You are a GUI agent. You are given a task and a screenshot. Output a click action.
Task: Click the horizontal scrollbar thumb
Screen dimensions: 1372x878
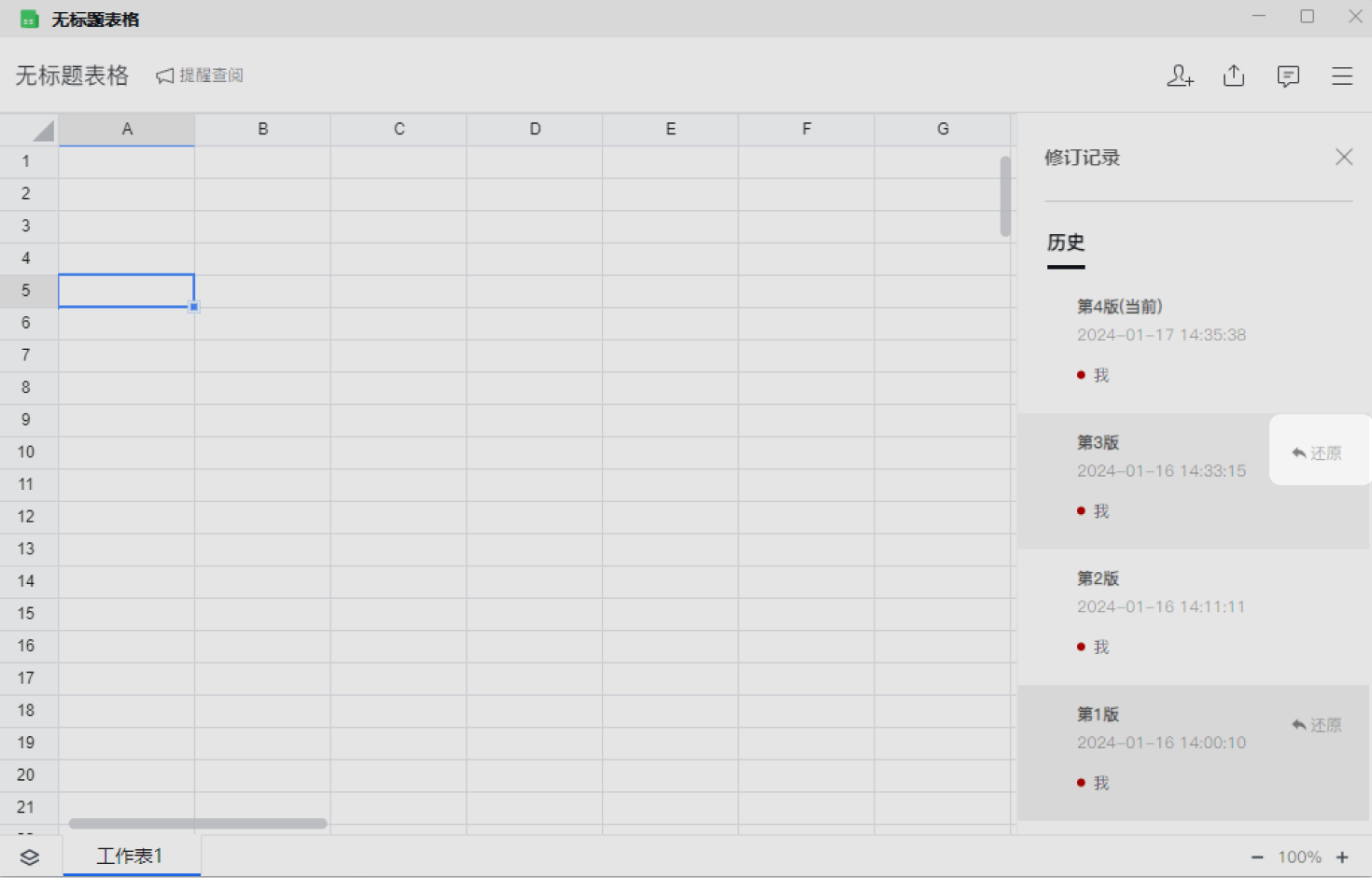coord(198,824)
